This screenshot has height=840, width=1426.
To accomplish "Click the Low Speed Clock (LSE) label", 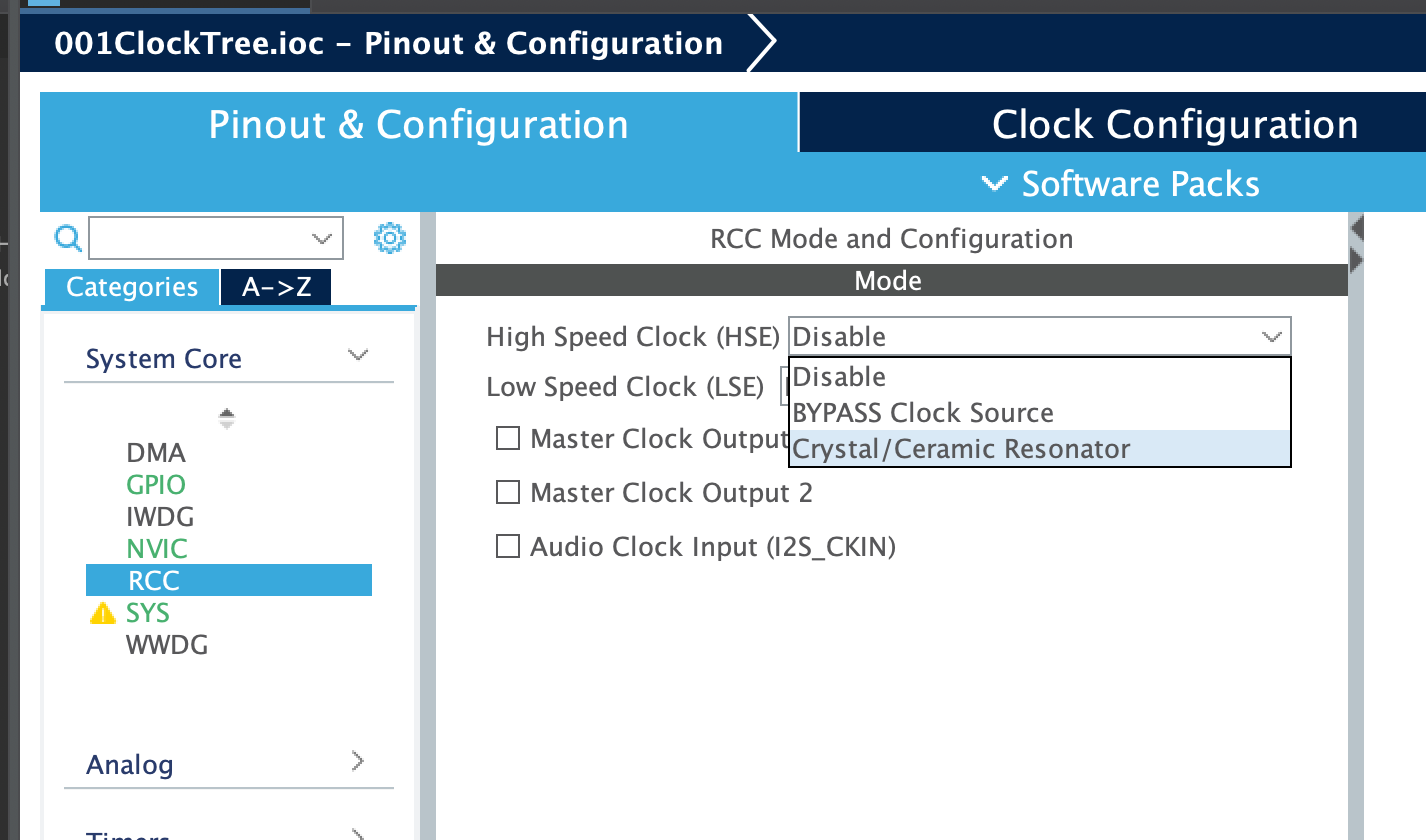I will click(x=625, y=387).
